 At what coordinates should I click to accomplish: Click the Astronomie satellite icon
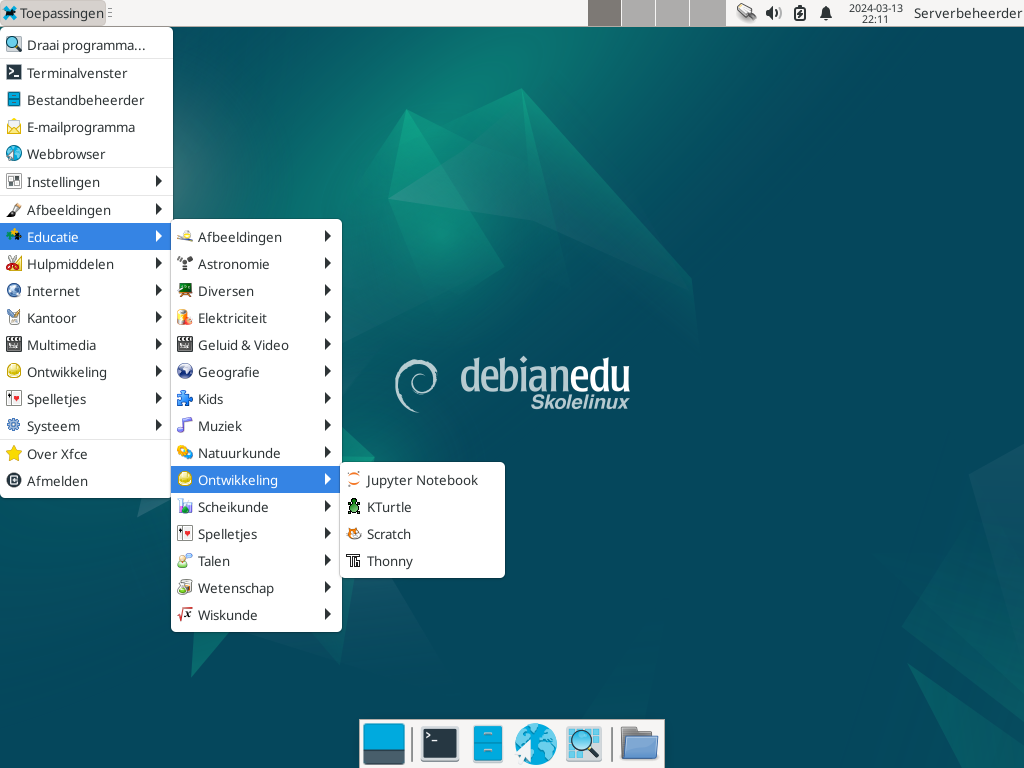pos(185,263)
